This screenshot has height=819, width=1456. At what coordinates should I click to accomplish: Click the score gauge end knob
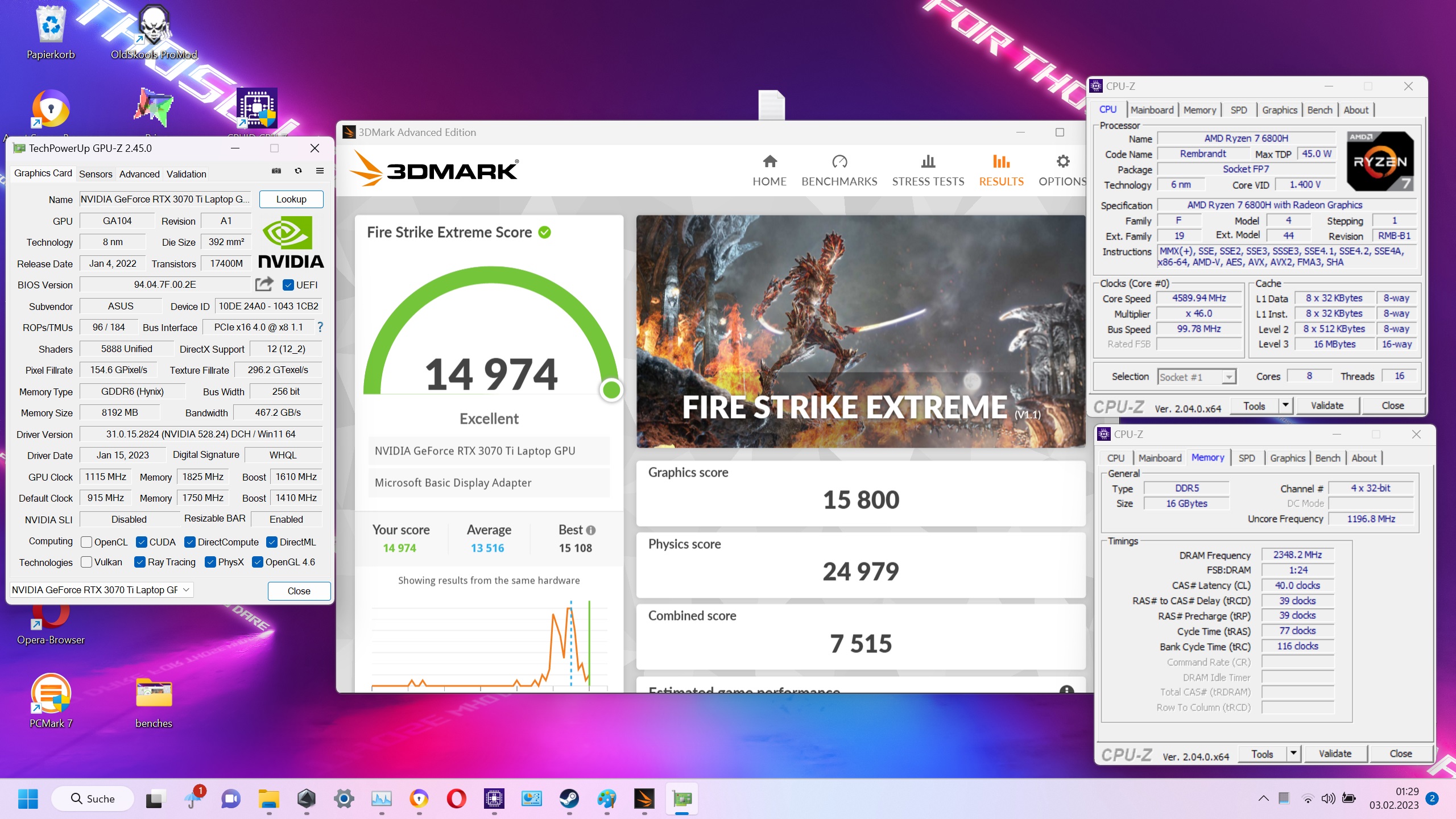(611, 390)
